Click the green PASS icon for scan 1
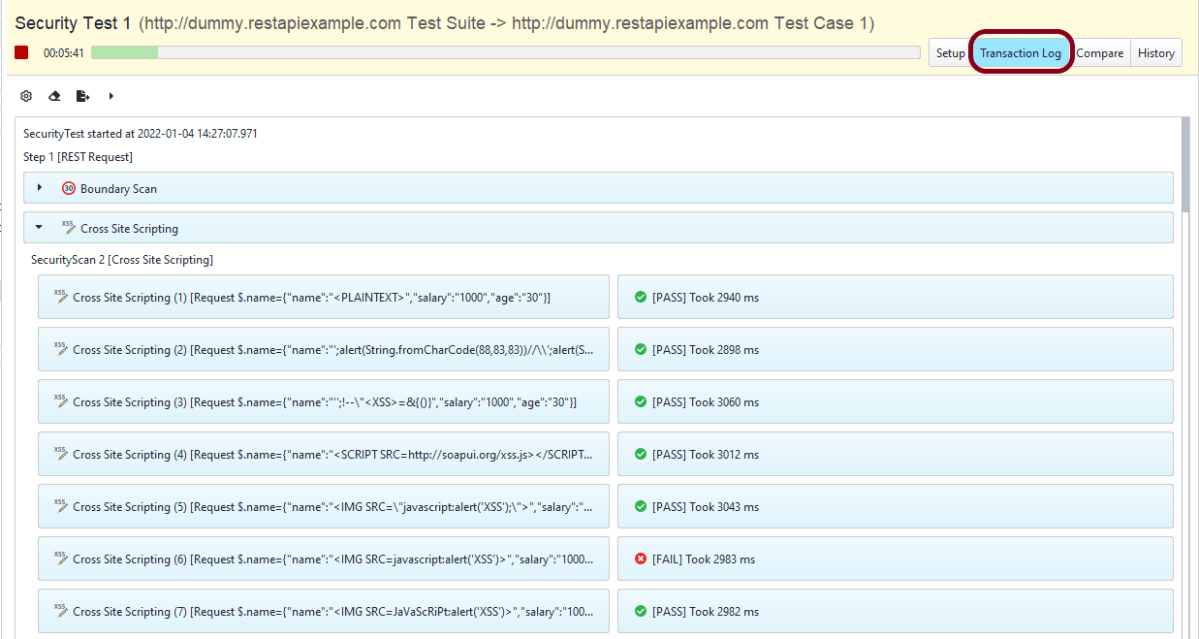 pos(640,297)
